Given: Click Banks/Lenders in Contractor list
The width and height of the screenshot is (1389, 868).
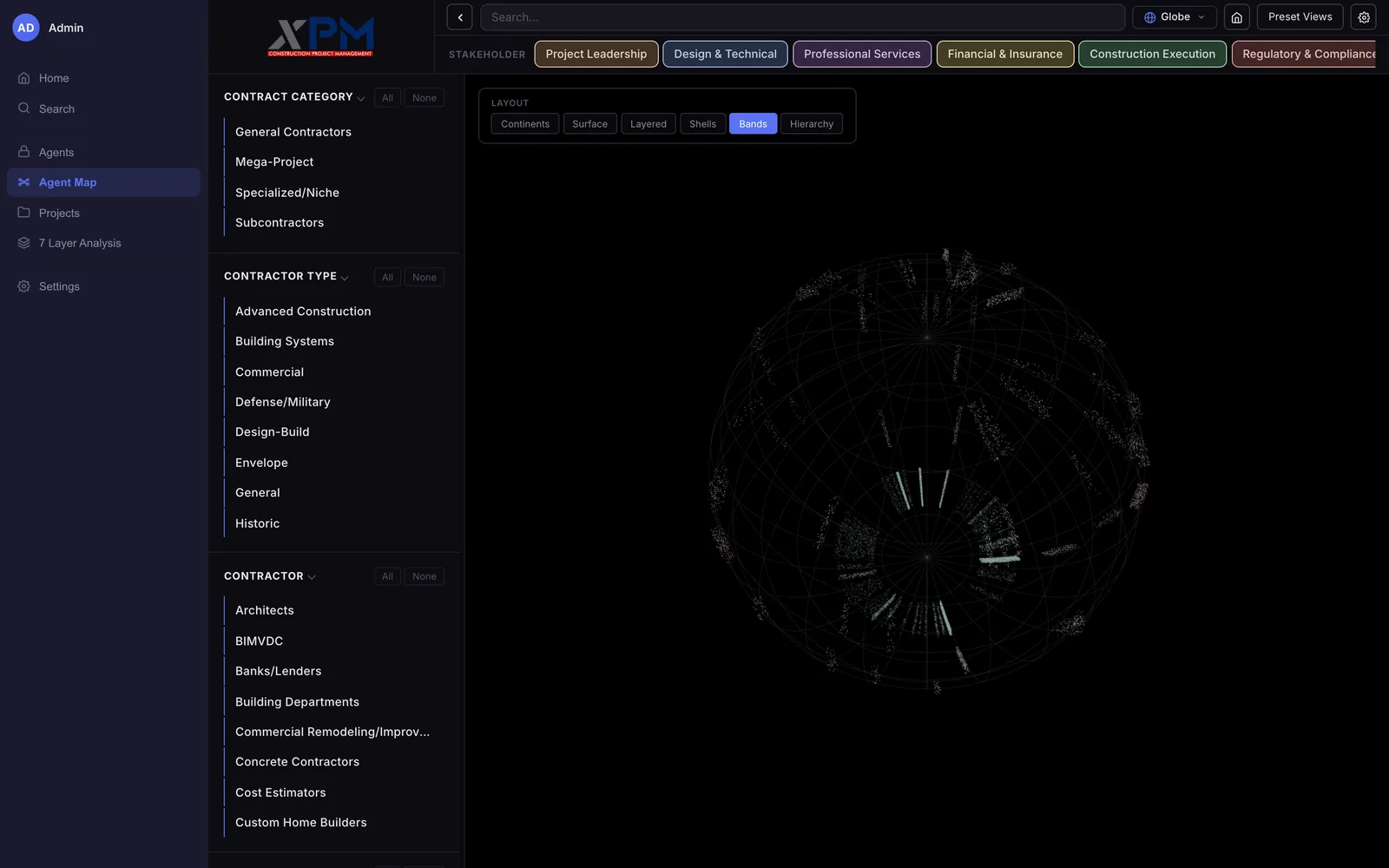Looking at the screenshot, I should 334,672.
